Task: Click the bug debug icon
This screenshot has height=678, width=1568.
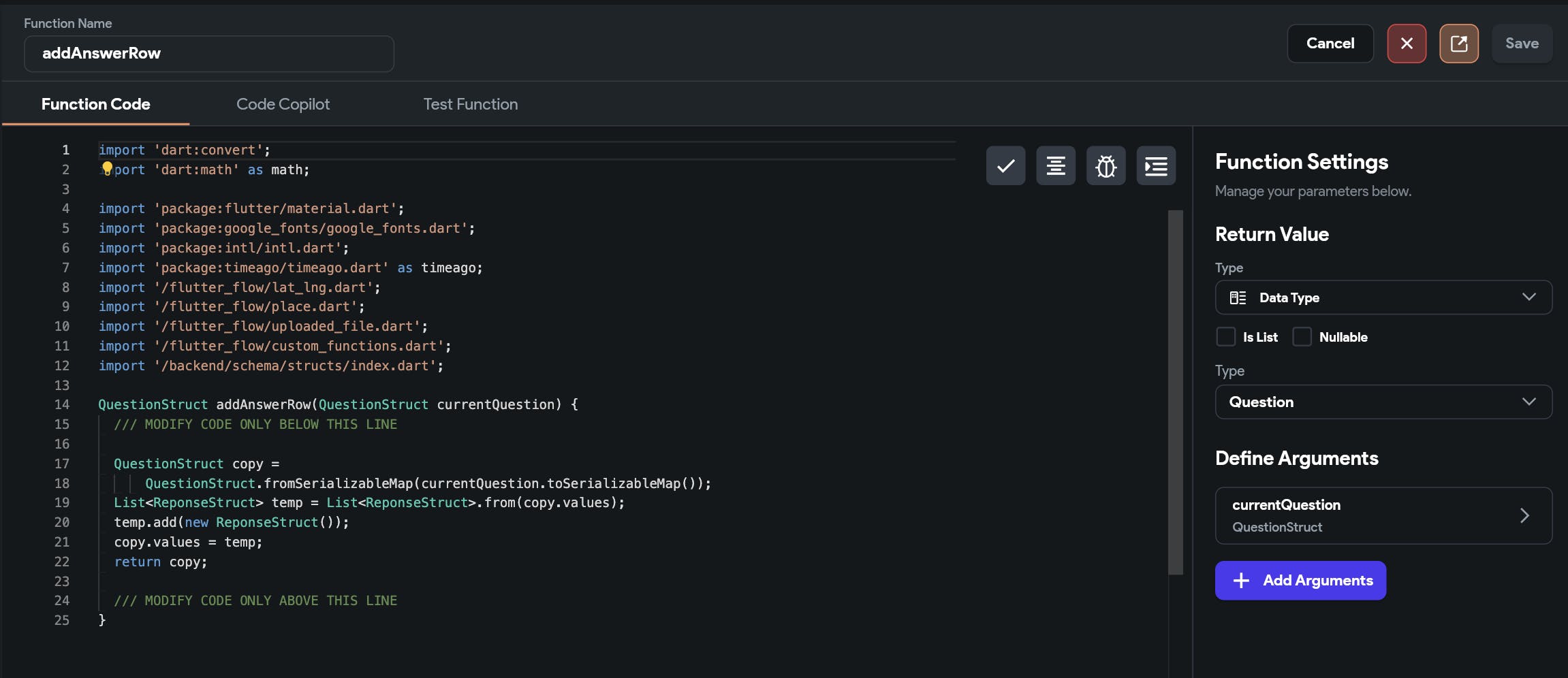Action: (x=1106, y=165)
